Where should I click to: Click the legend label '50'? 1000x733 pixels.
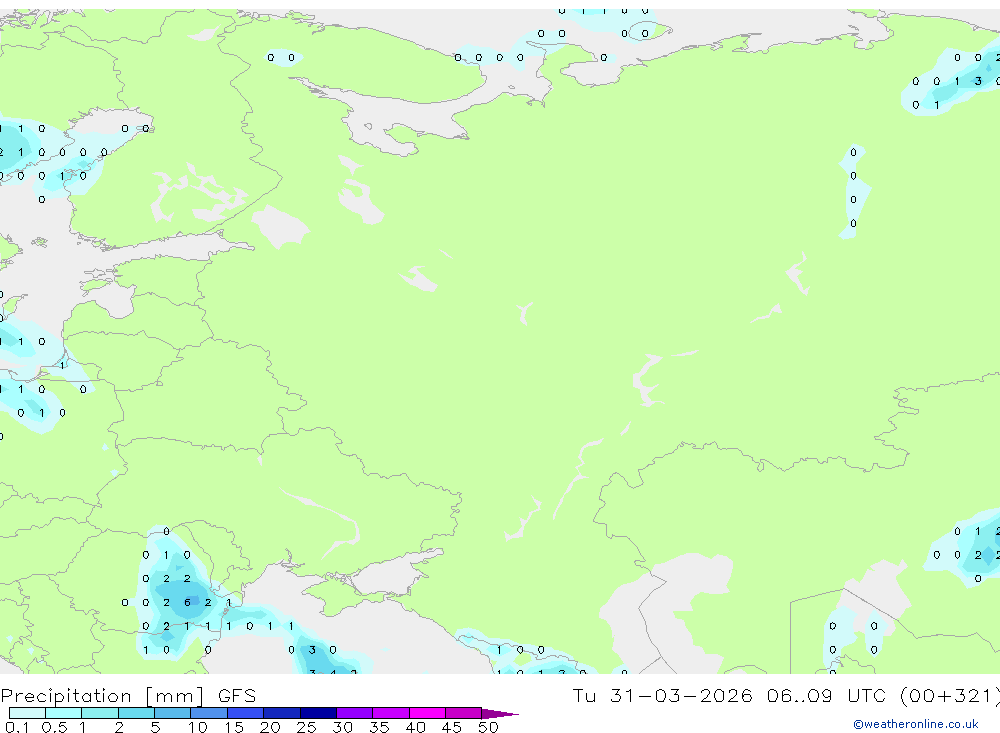pyautogui.click(x=489, y=727)
